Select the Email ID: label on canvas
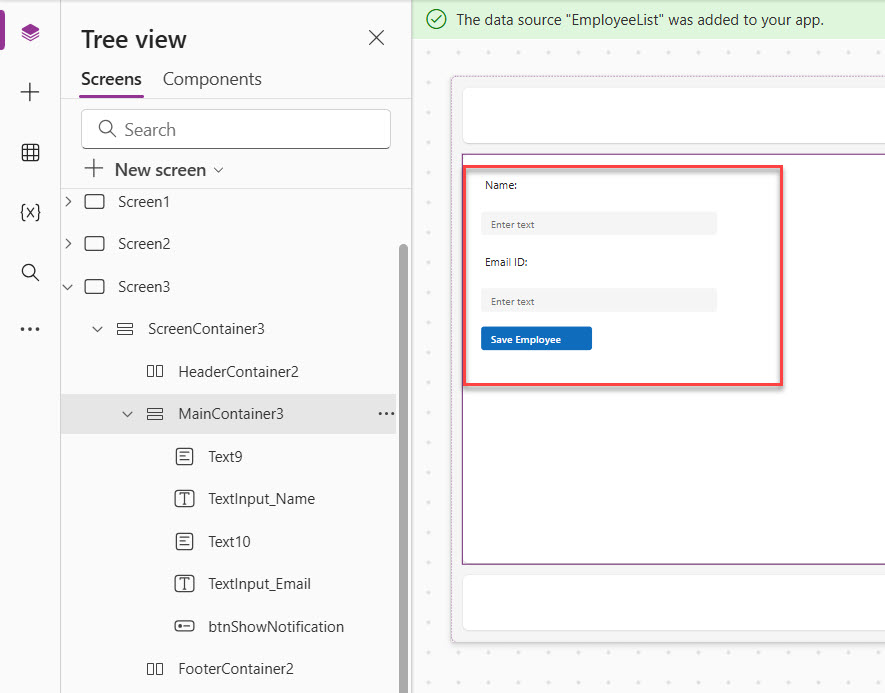Screen dimensions: 885x693 click(506, 262)
